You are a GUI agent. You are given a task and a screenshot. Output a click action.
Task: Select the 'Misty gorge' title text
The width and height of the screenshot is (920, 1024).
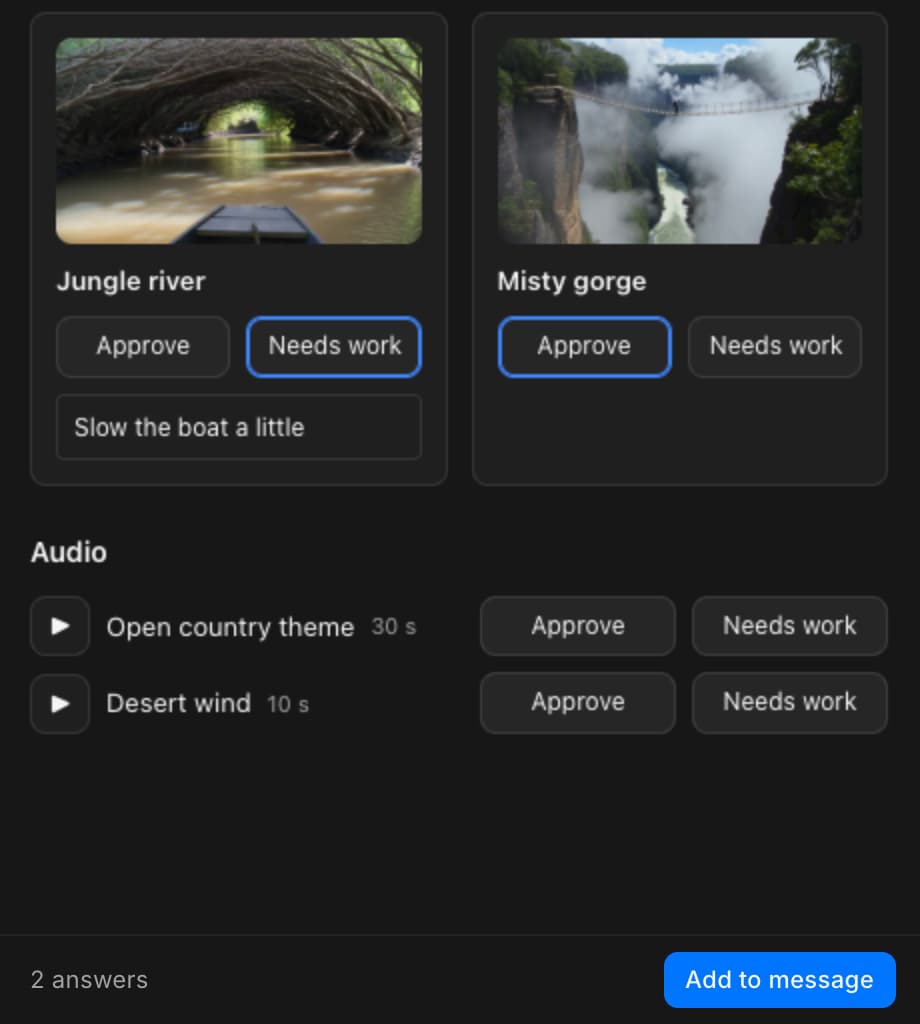tap(572, 281)
